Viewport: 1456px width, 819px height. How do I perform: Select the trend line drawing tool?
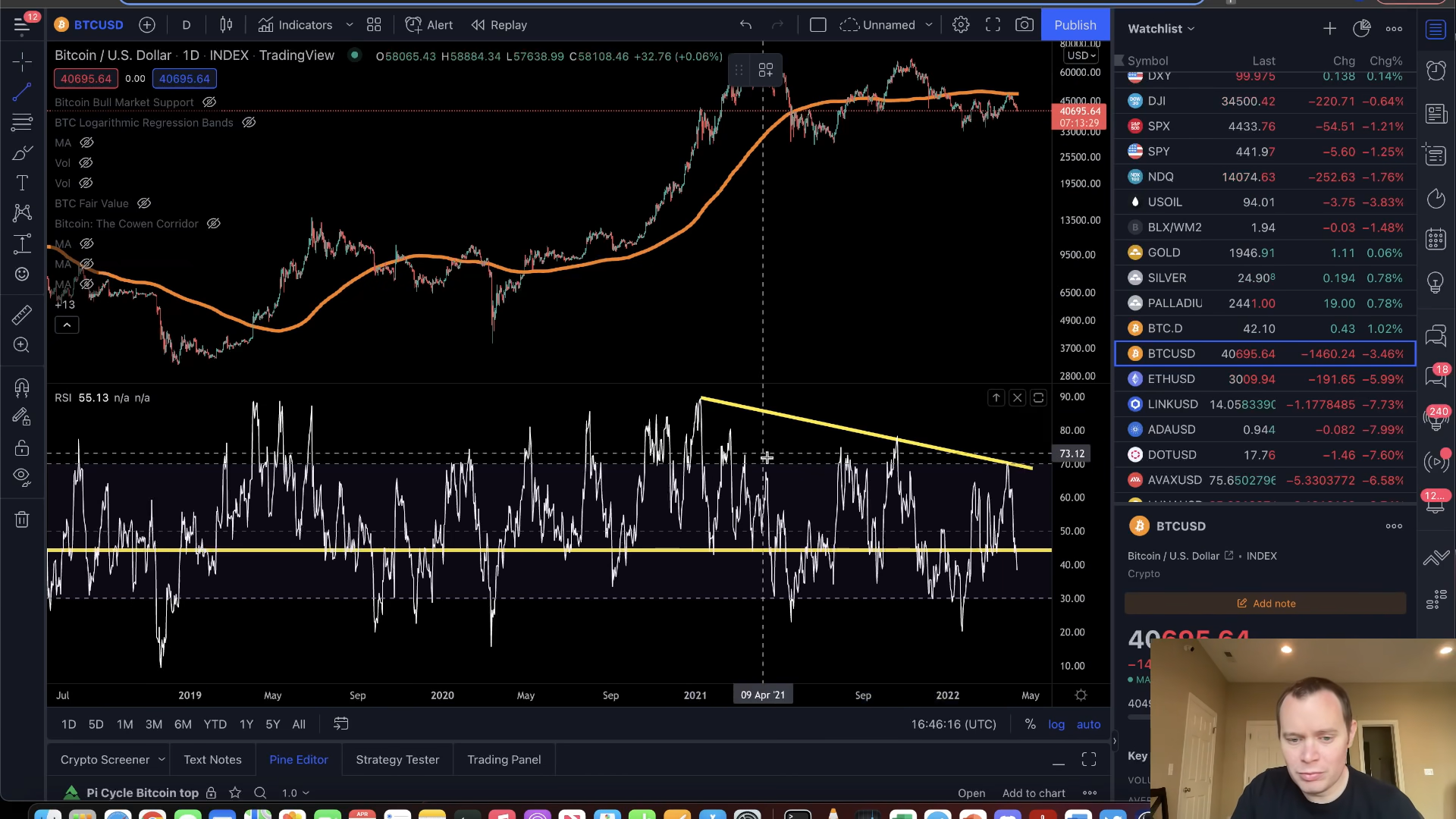pyautogui.click(x=22, y=92)
